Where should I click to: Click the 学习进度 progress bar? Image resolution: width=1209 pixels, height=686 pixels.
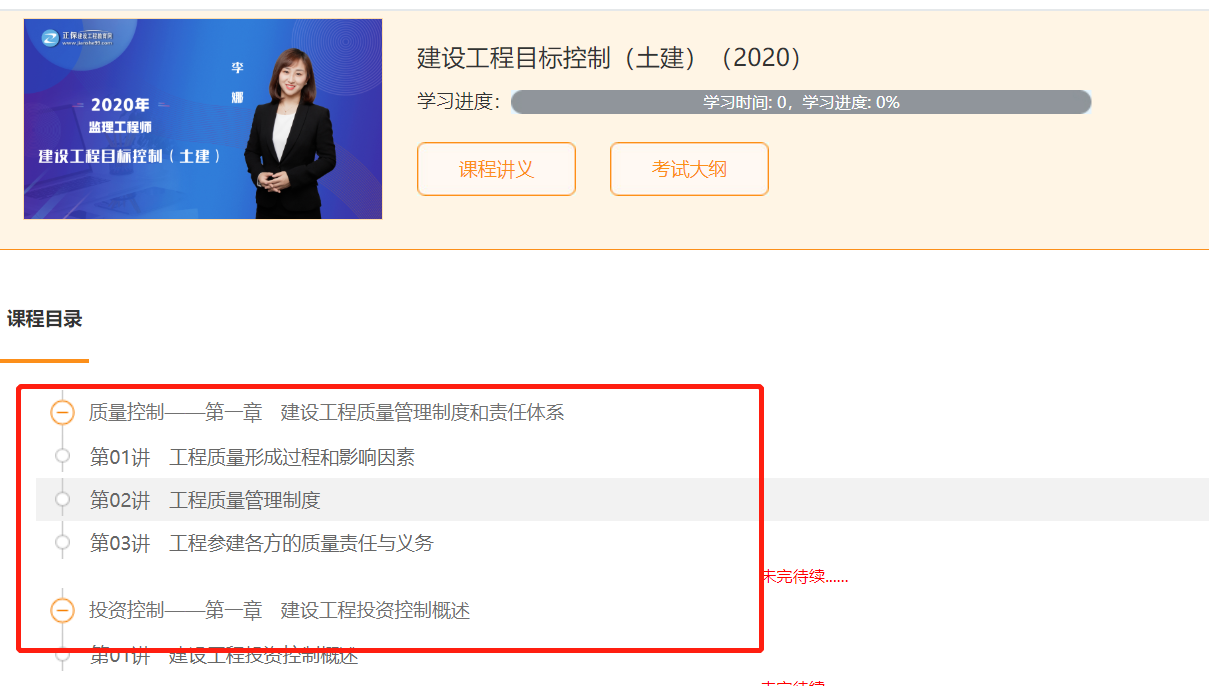(800, 101)
